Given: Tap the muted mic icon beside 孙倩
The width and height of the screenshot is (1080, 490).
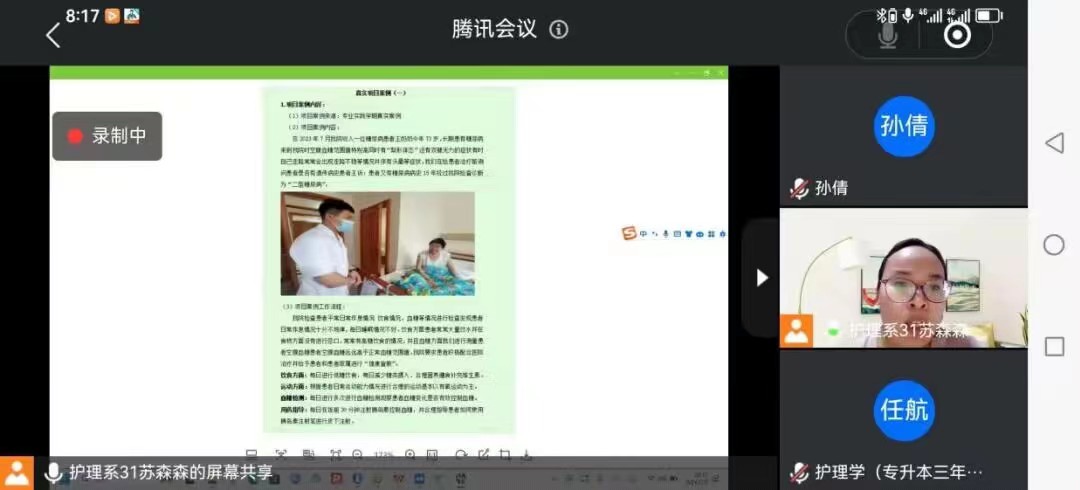Looking at the screenshot, I should (x=799, y=188).
